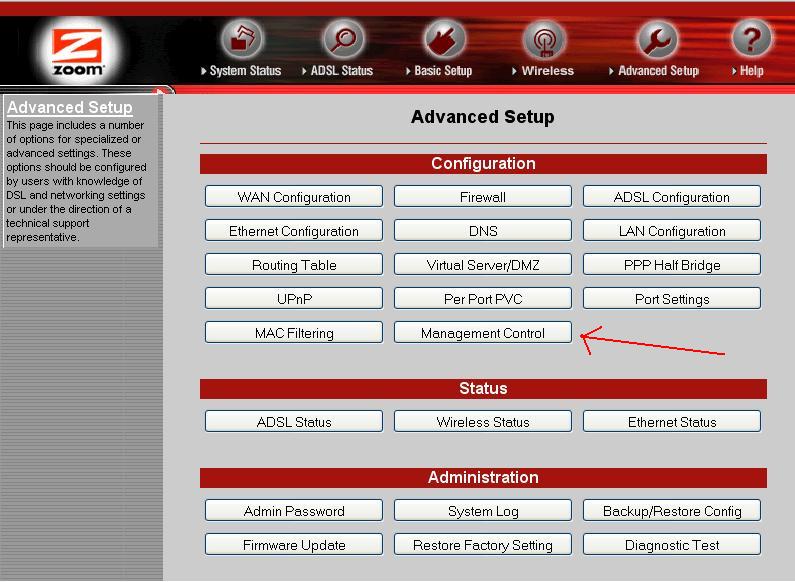Start a Firmware Update
This screenshot has height=582, width=795.
pyautogui.click(x=294, y=544)
